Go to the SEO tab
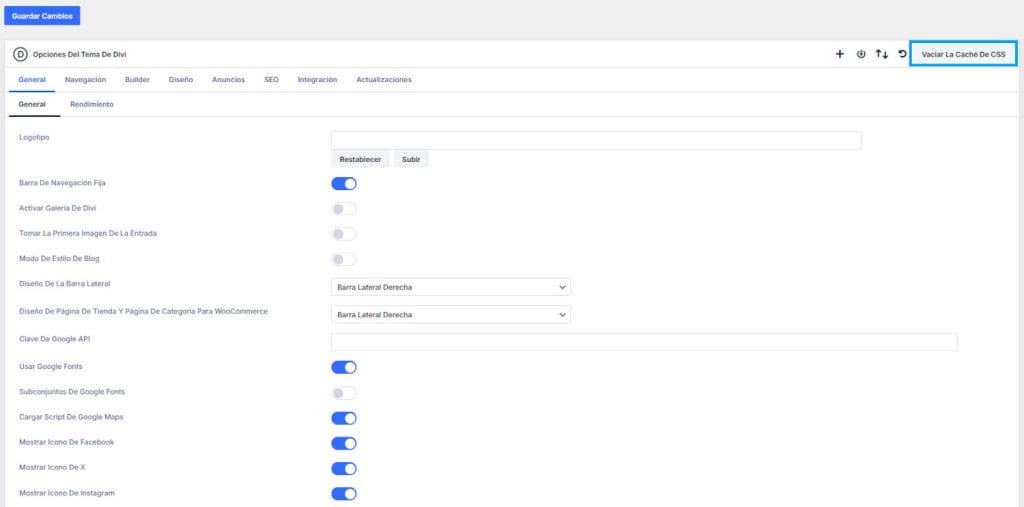Viewport: 1024px width, 507px height. 271,80
